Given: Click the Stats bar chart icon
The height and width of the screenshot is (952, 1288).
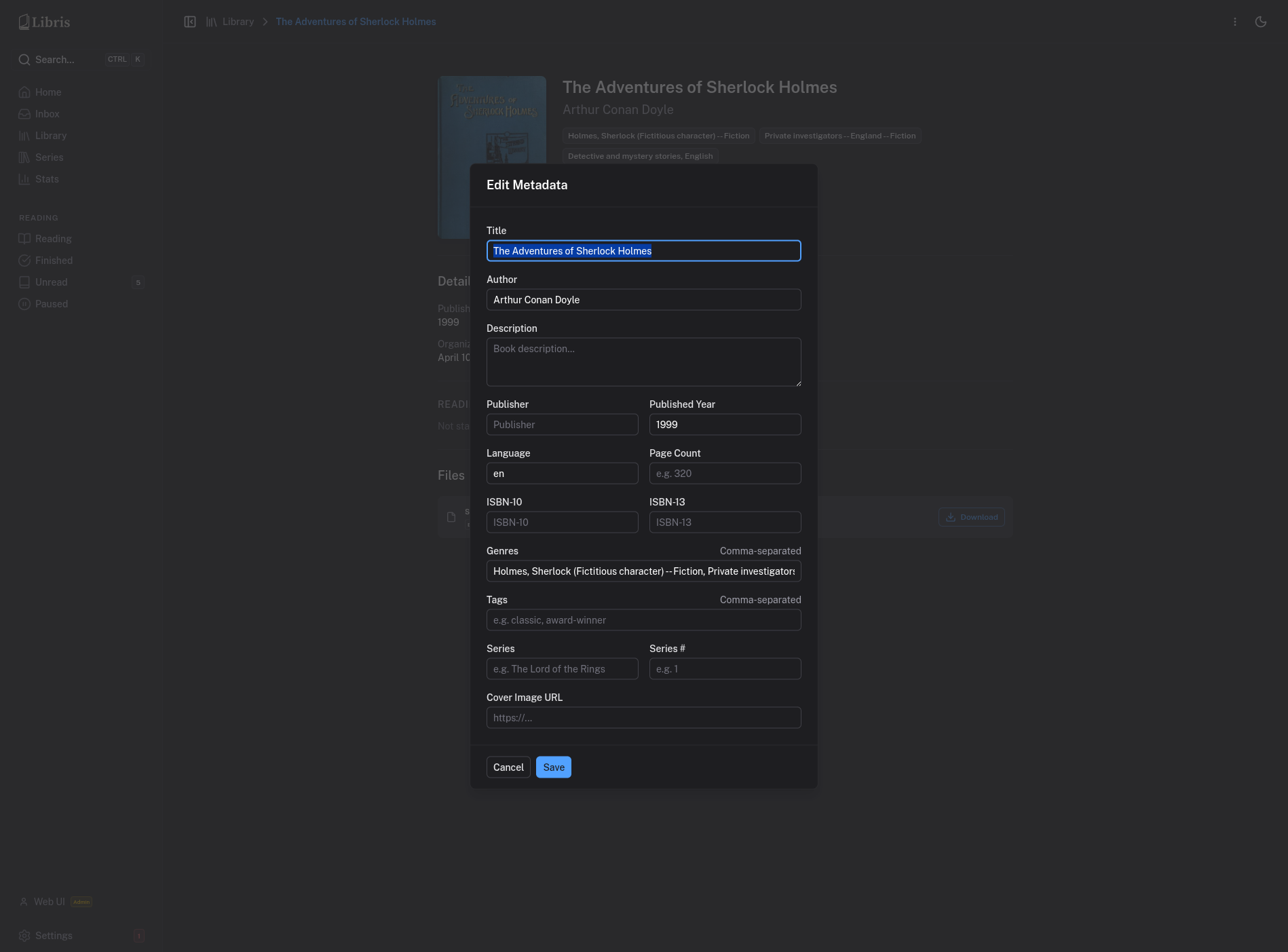Looking at the screenshot, I should click(24, 179).
